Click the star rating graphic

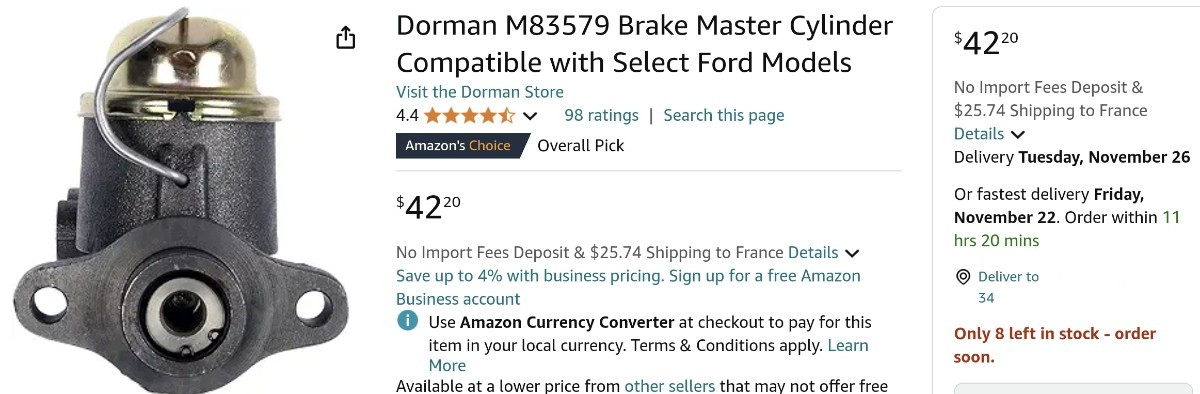469,115
